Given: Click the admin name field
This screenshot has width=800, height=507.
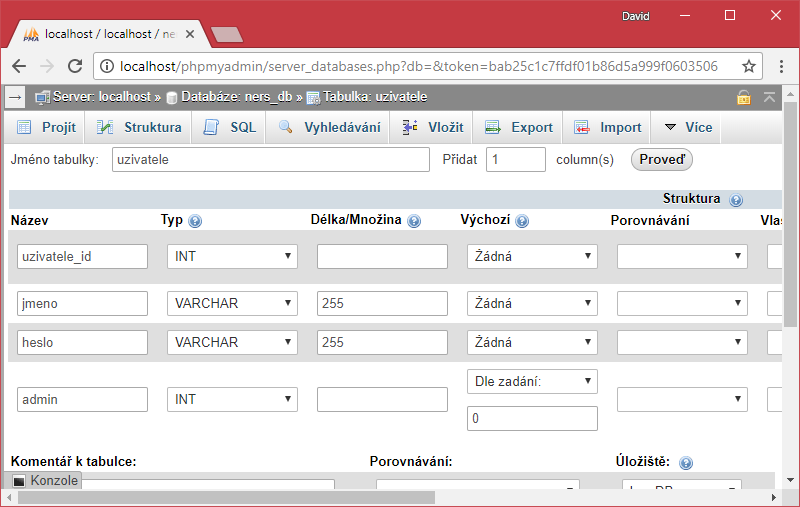Looking at the screenshot, I should pyautogui.click(x=82, y=399).
